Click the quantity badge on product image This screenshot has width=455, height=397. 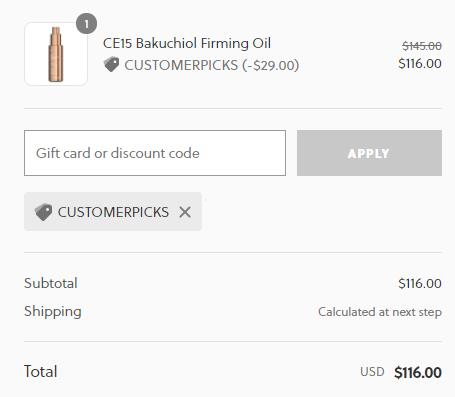point(86,24)
